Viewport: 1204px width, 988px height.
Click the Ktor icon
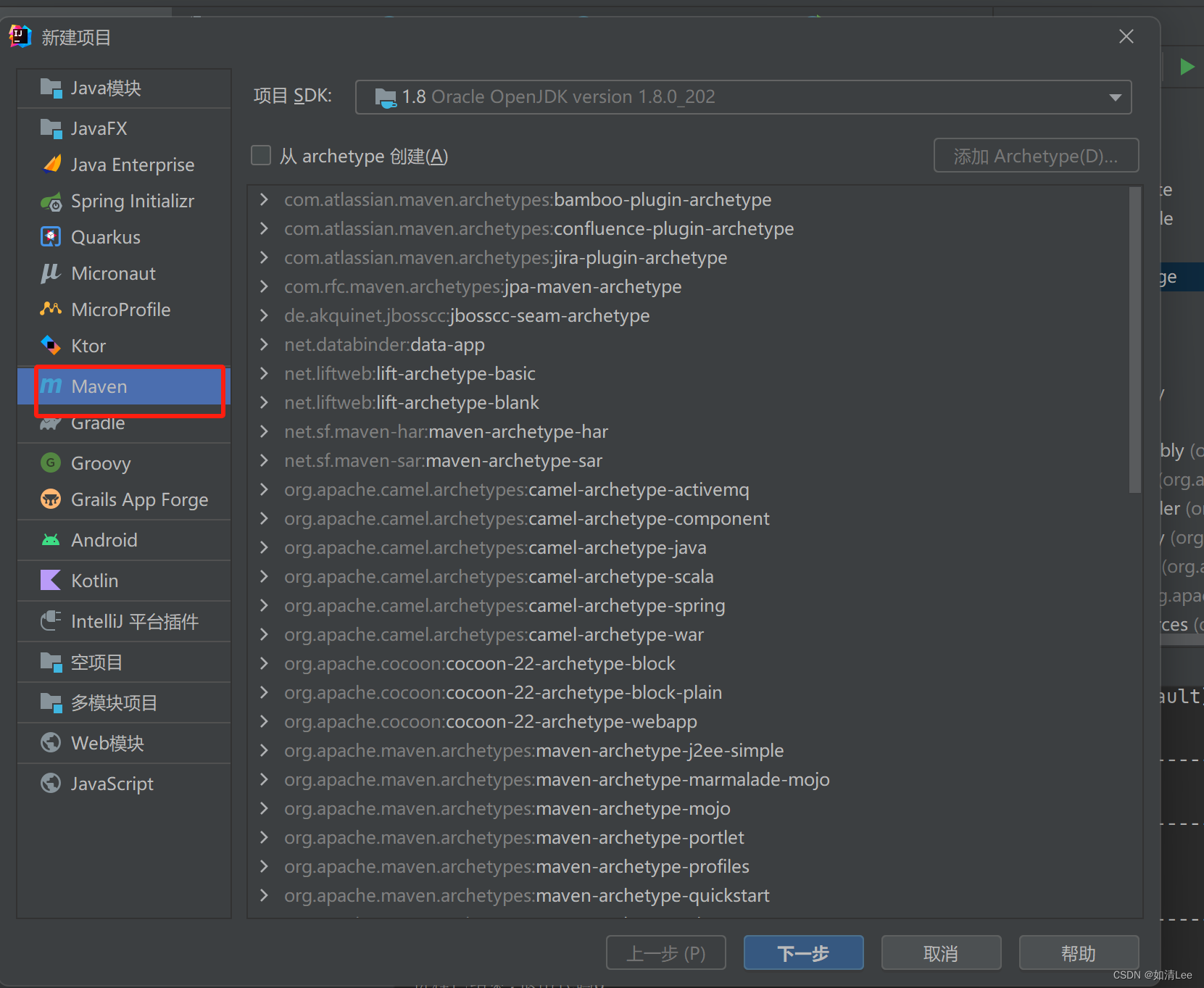pyautogui.click(x=51, y=346)
